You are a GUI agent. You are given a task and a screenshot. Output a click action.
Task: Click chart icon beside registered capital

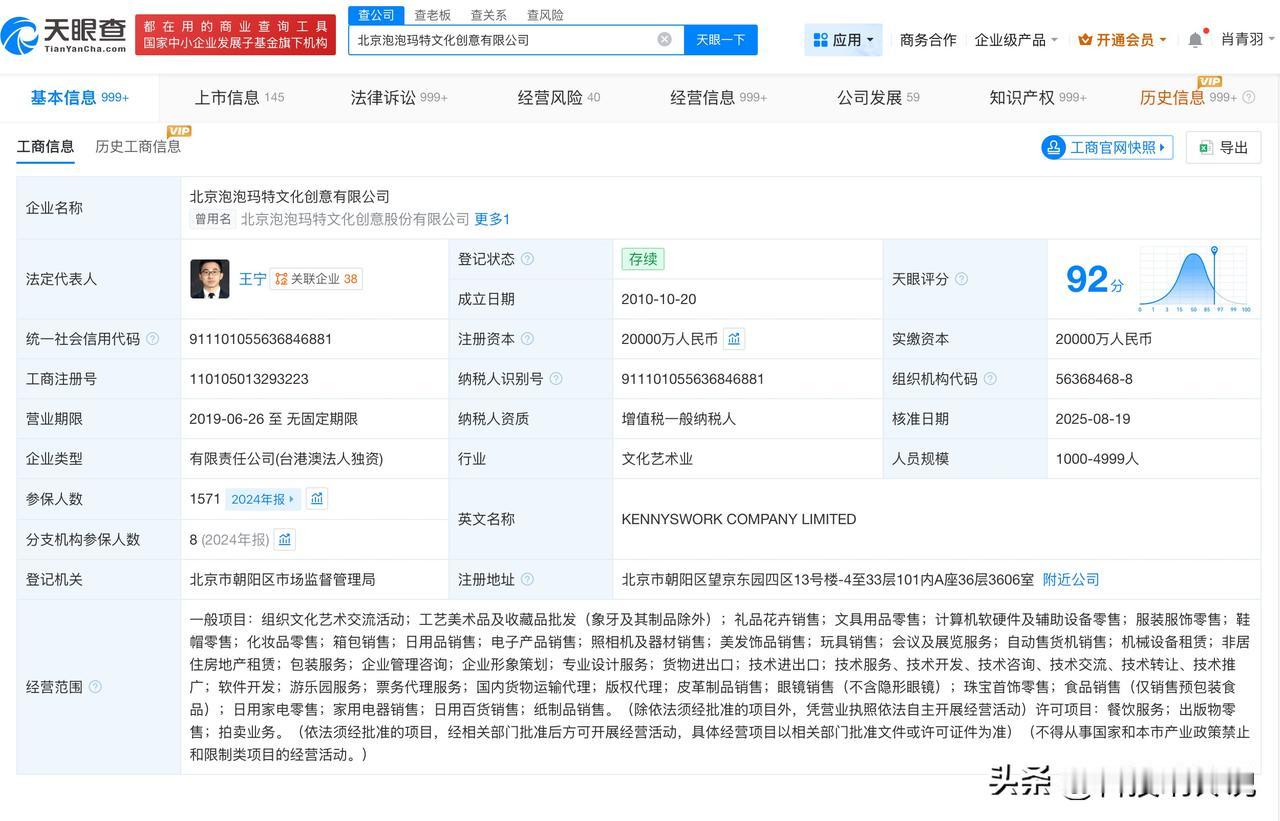pyautogui.click(x=734, y=339)
